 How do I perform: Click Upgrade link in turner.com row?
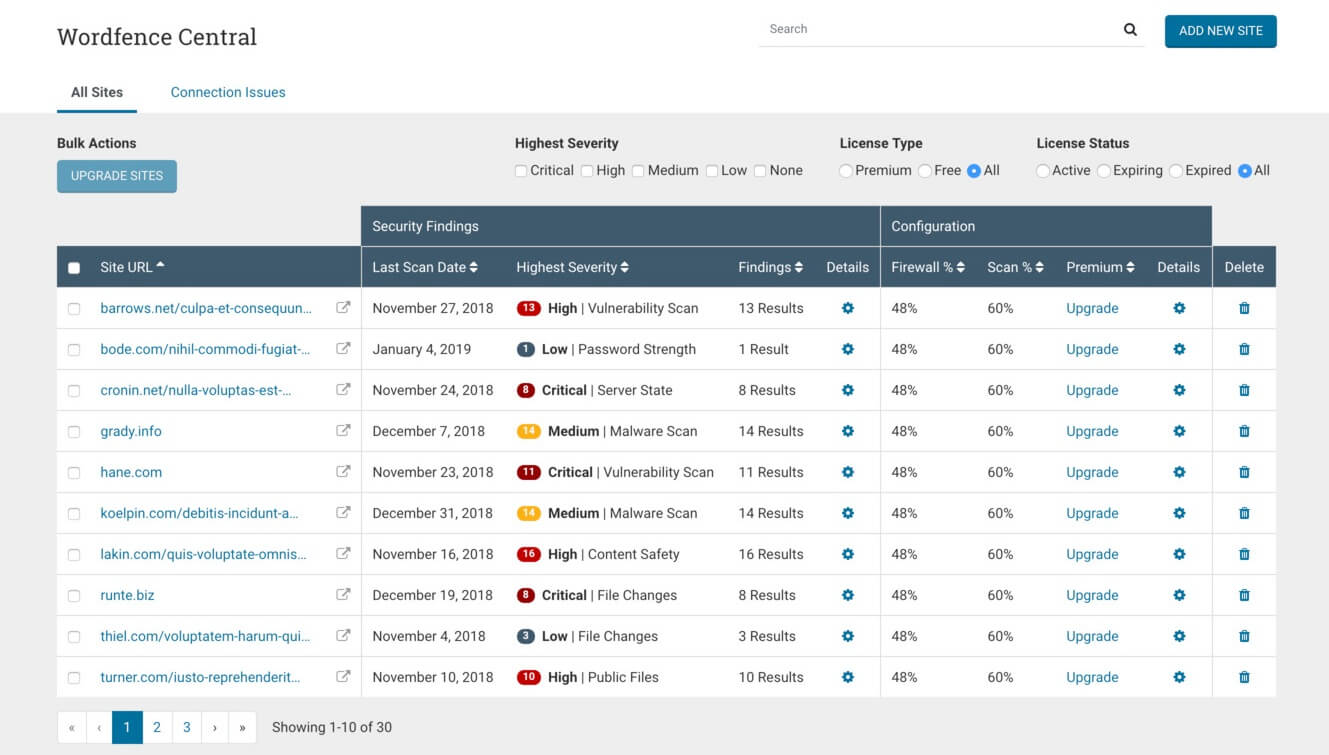coord(1092,677)
